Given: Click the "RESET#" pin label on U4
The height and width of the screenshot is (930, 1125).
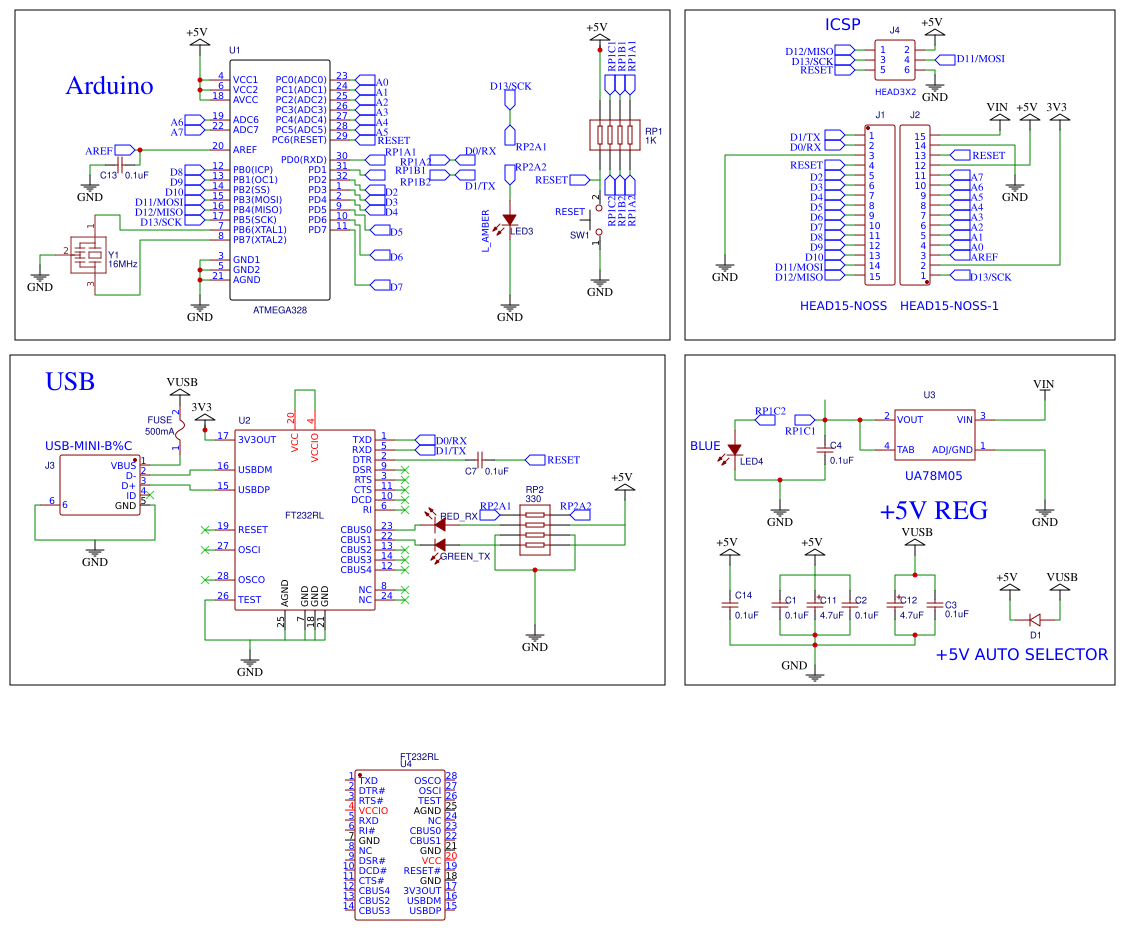Looking at the screenshot, I should (x=422, y=871).
